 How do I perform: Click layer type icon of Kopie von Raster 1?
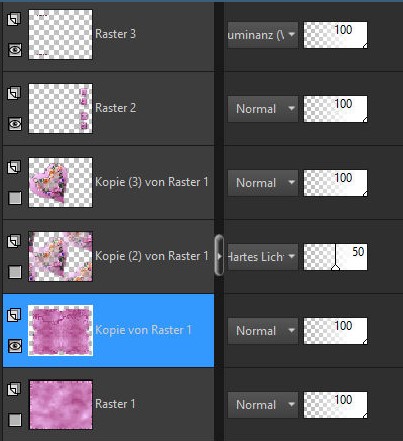click(14, 315)
